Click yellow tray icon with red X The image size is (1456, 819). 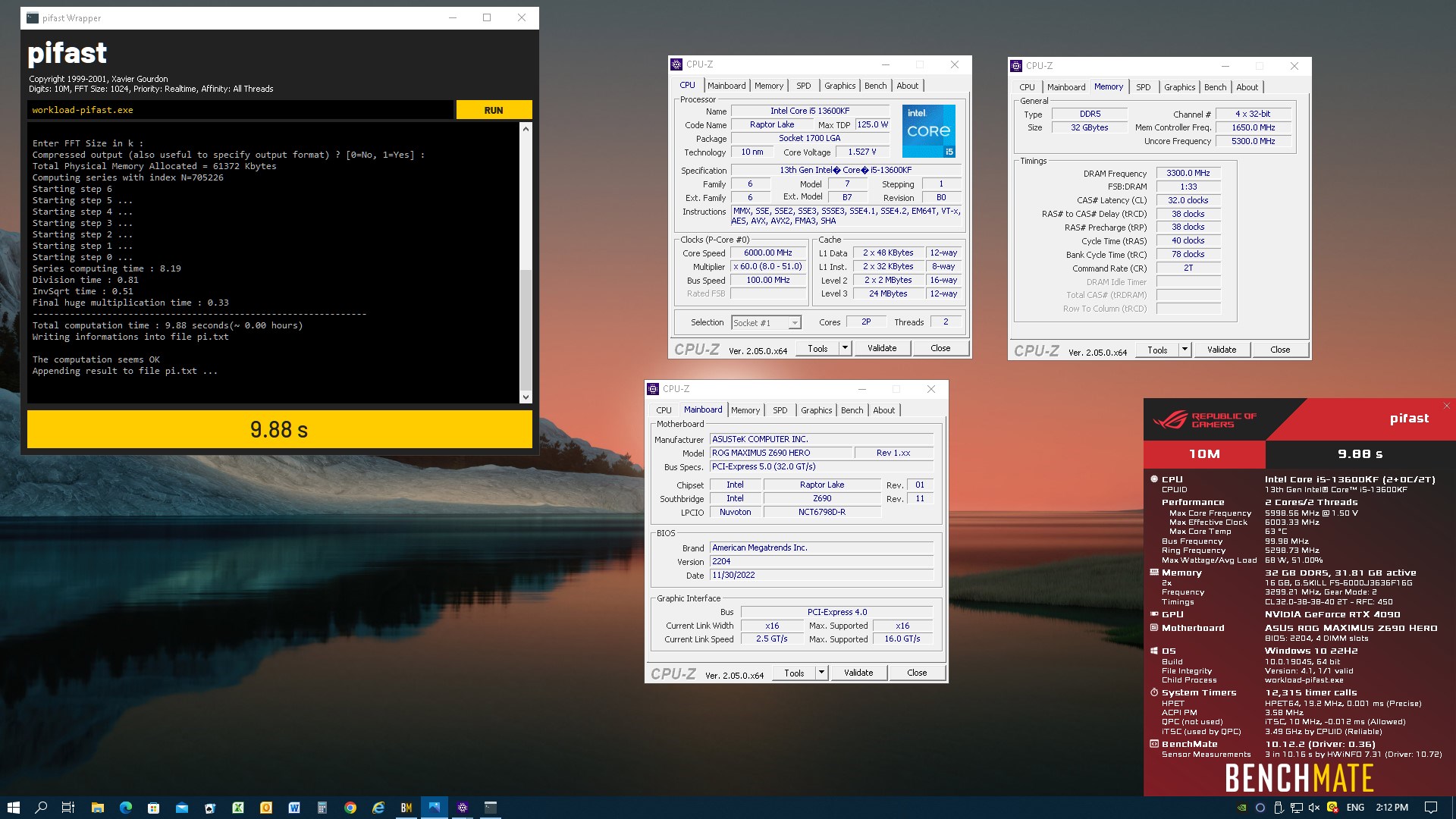1332,808
